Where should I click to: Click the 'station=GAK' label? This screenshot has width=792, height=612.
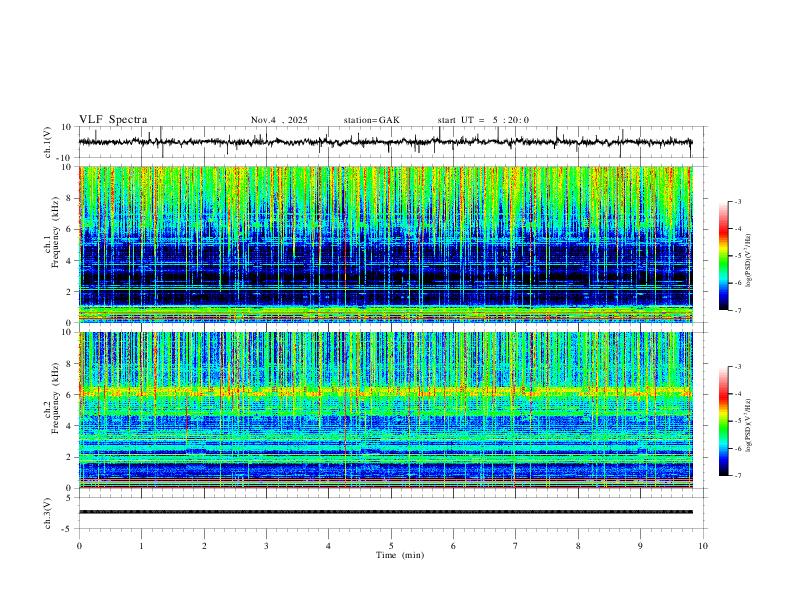[371, 120]
